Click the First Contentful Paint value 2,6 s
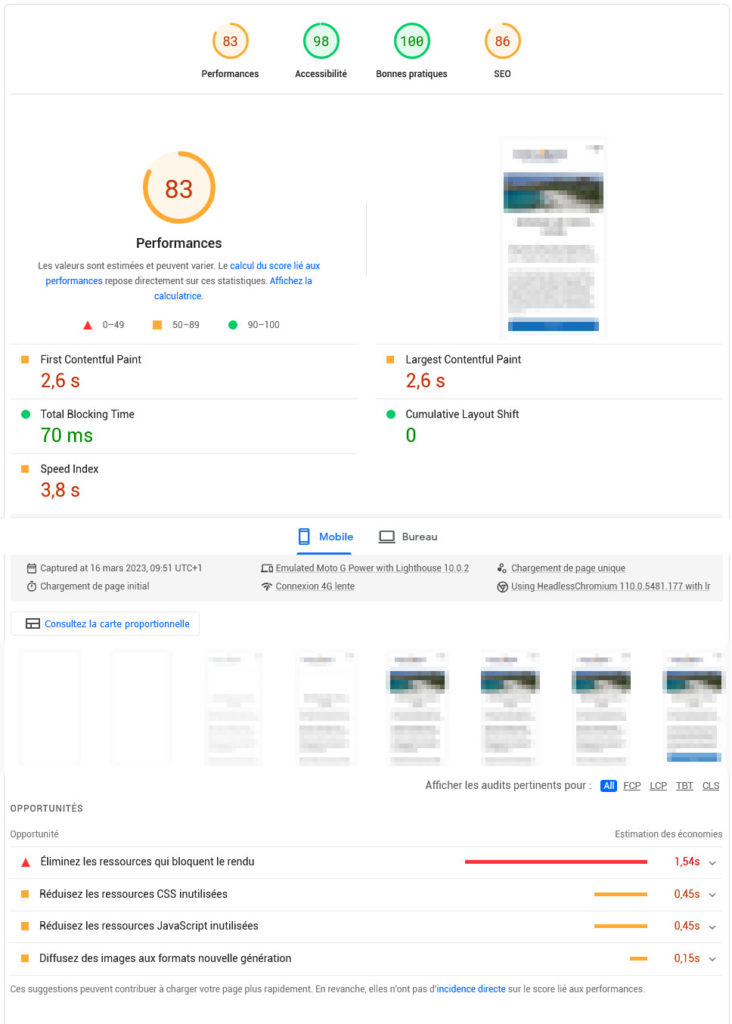The width and height of the screenshot is (732, 1024). click(x=60, y=381)
